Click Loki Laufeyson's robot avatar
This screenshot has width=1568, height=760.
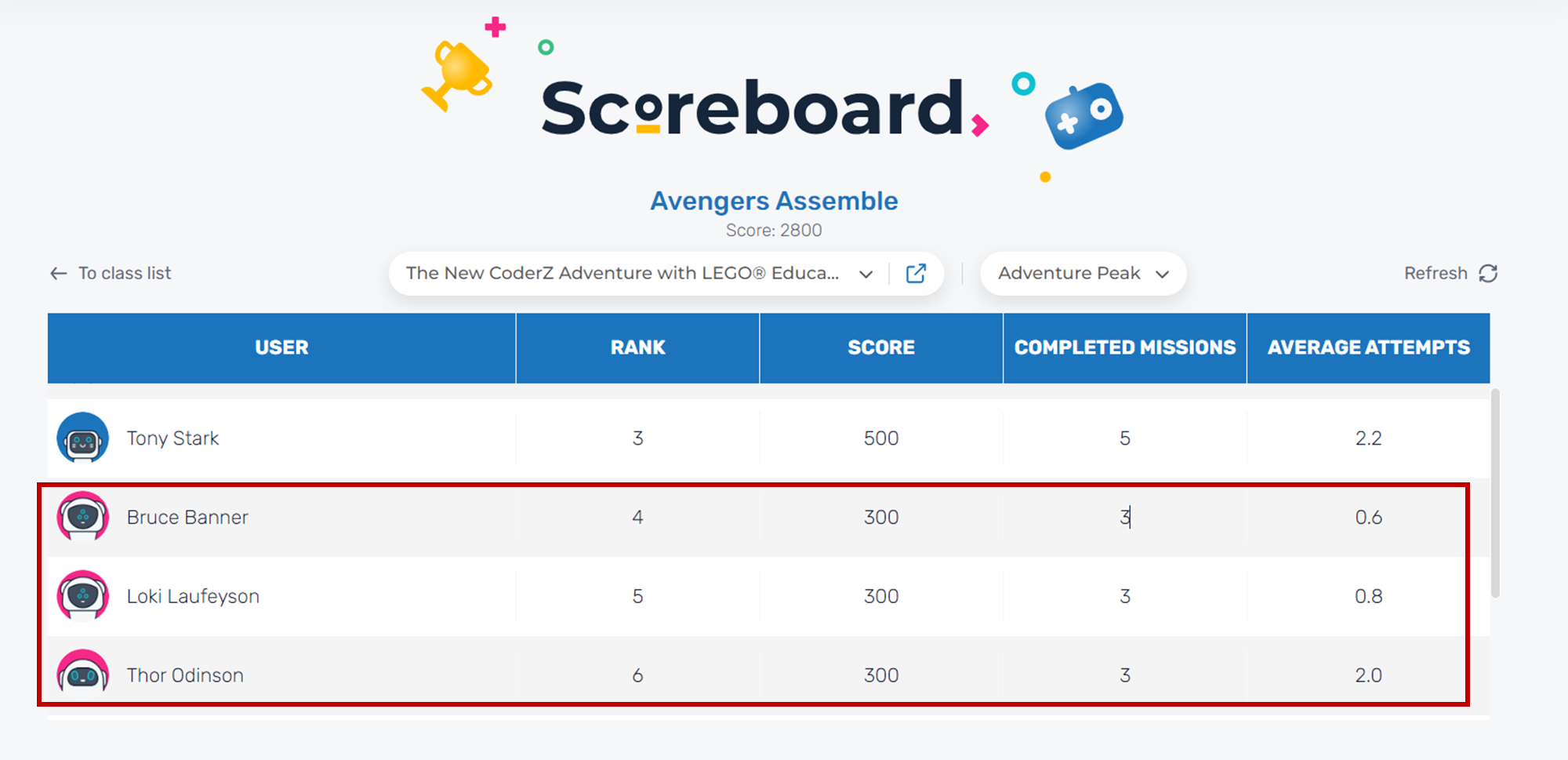[x=82, y=595]
